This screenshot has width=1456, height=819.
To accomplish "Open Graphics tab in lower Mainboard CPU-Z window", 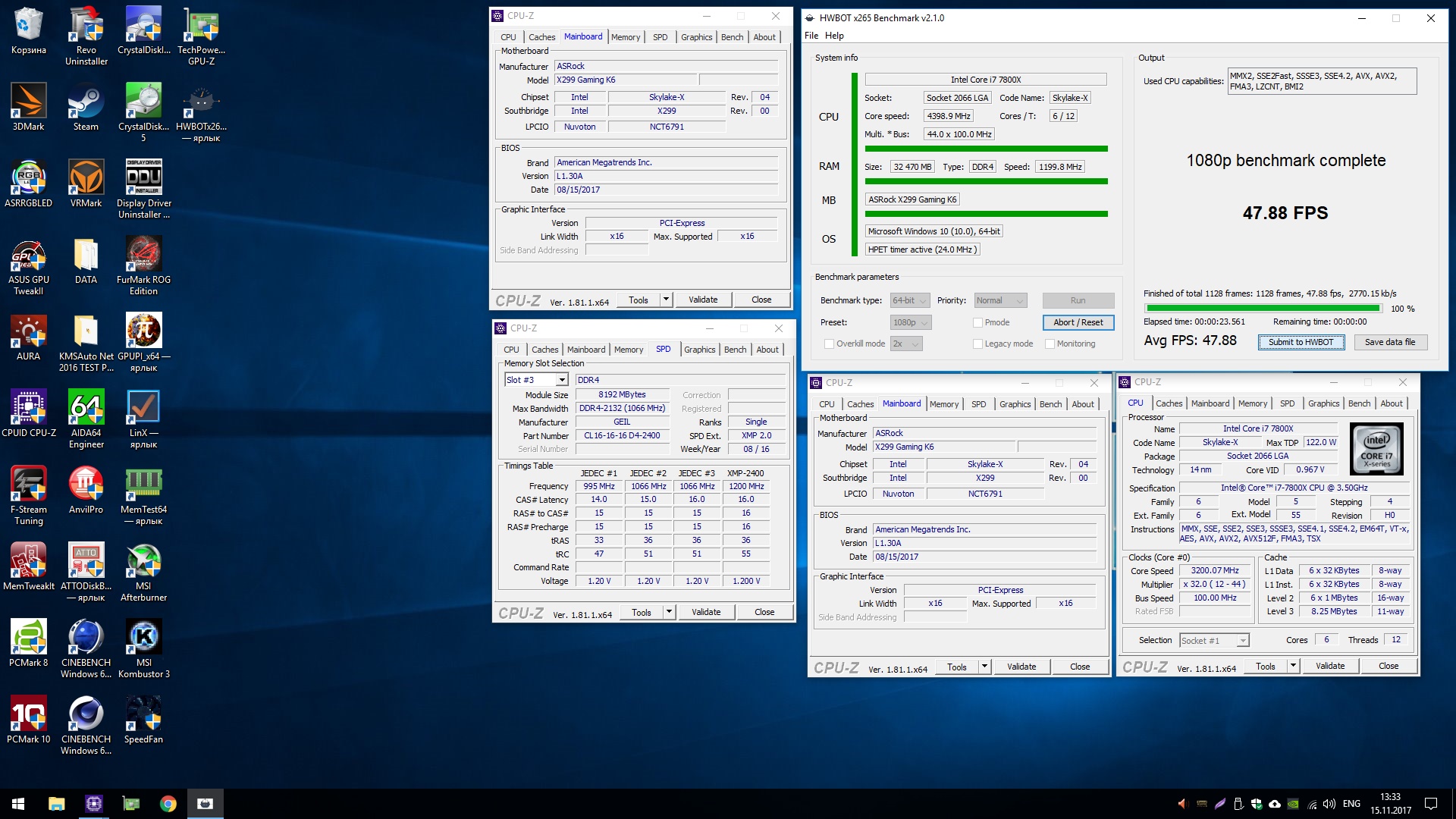I will point(1015,404).
